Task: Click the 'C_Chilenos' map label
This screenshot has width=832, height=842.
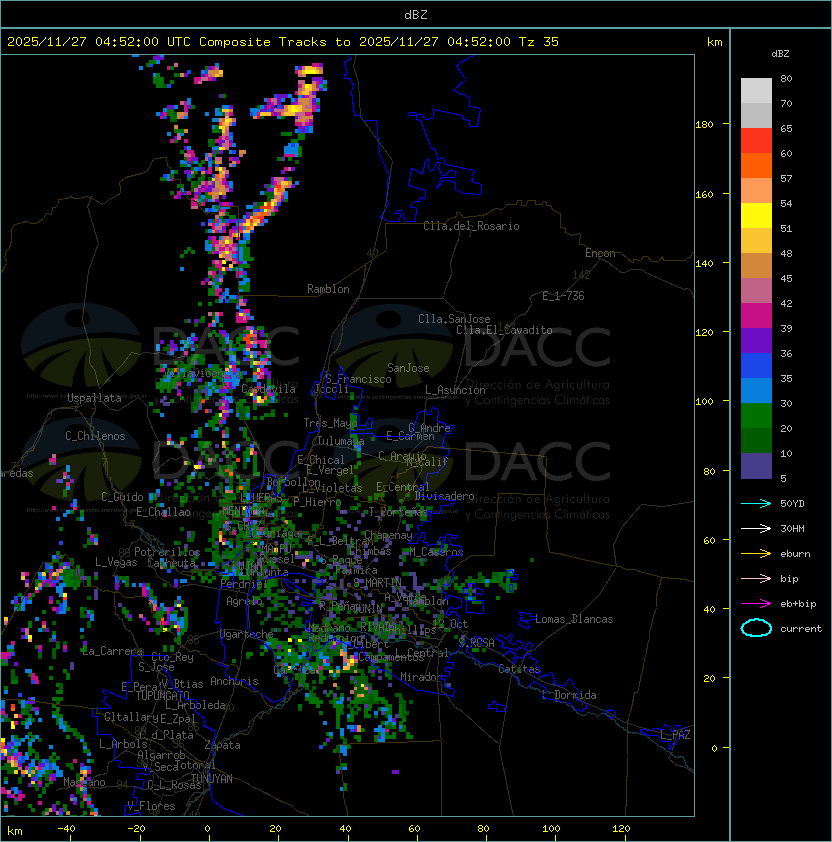Action: pyautogui.click(x=95, y=436)
